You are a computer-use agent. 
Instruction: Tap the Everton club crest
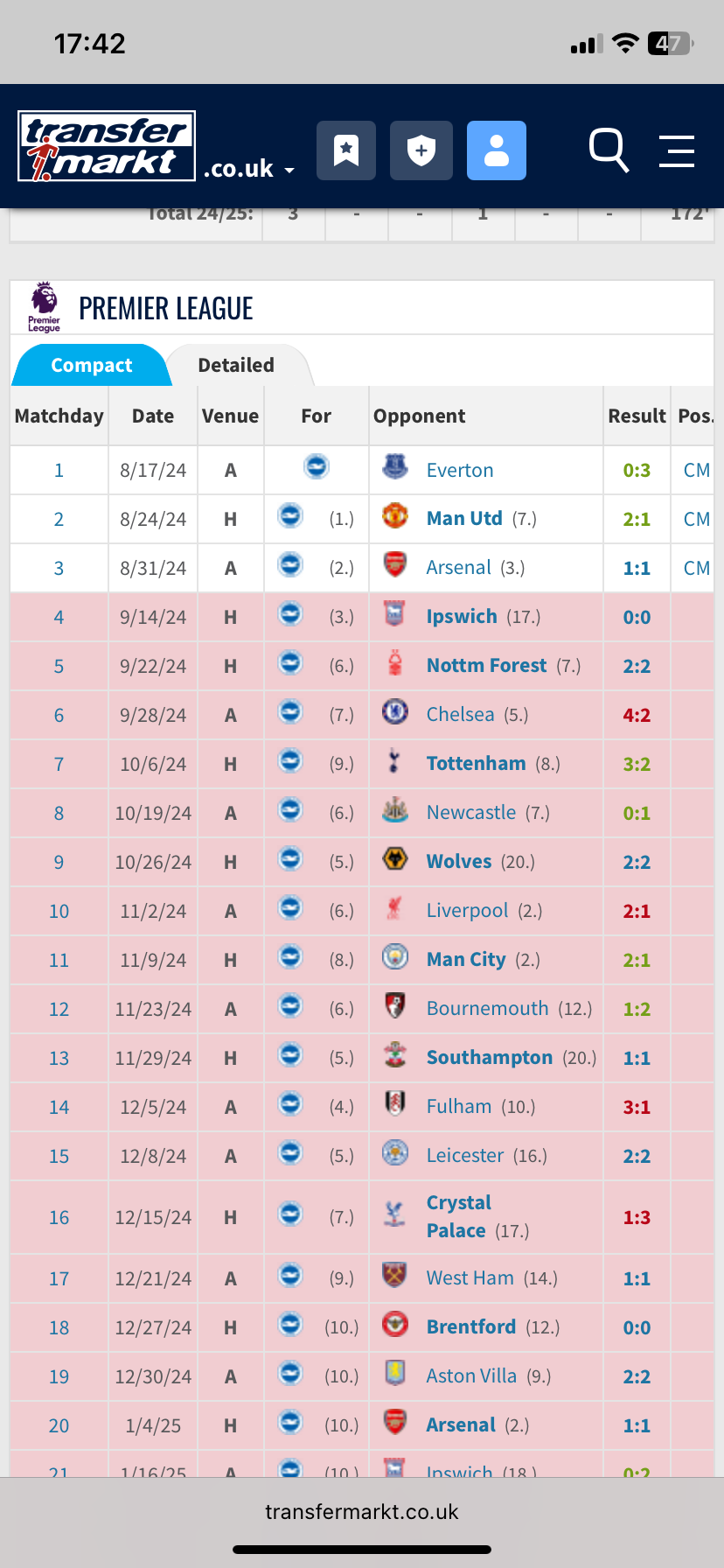click(x=395, y=467)
